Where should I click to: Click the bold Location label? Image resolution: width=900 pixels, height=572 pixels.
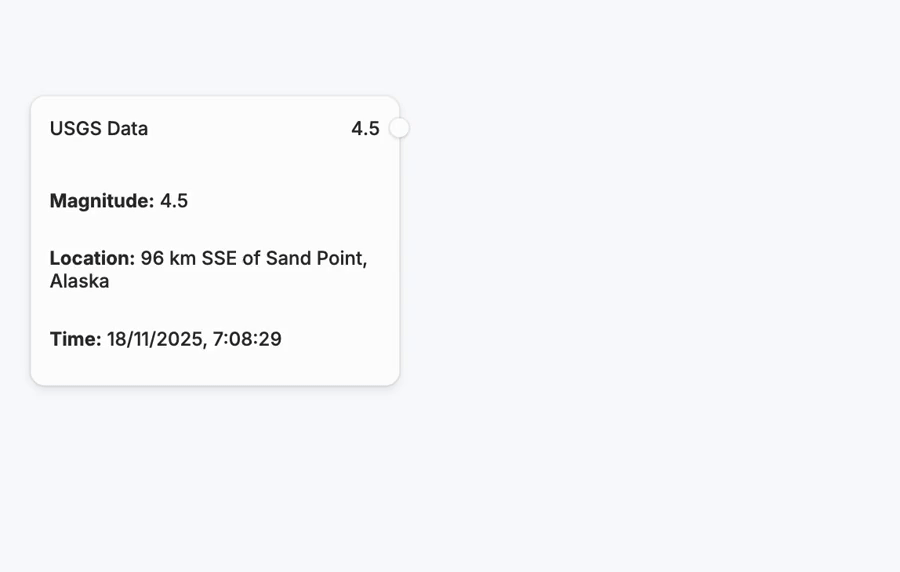92,258
